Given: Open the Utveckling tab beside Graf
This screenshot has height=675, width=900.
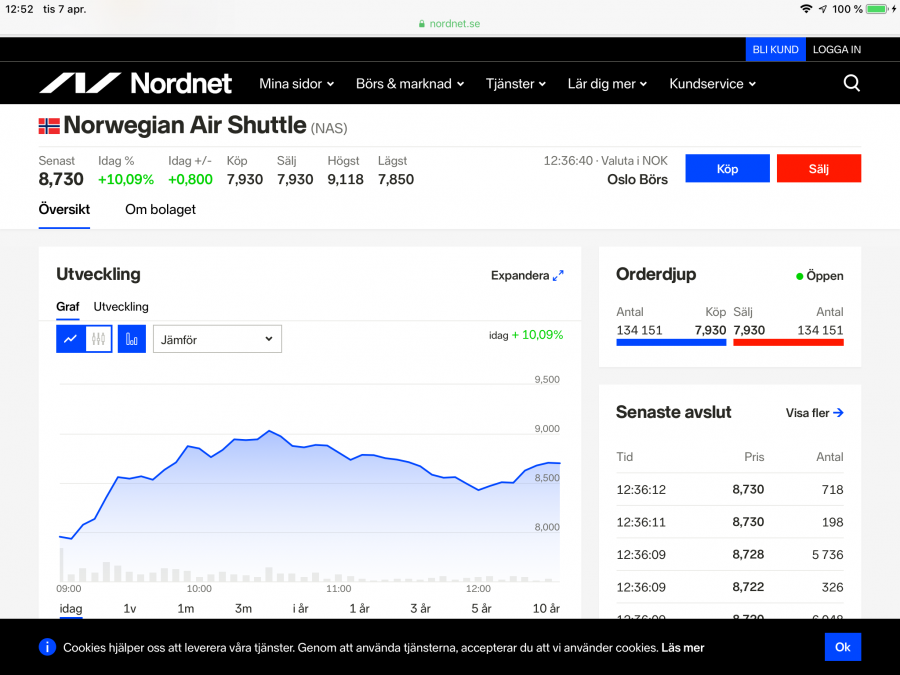Looking at the screenshot, I should pos(121,307).
